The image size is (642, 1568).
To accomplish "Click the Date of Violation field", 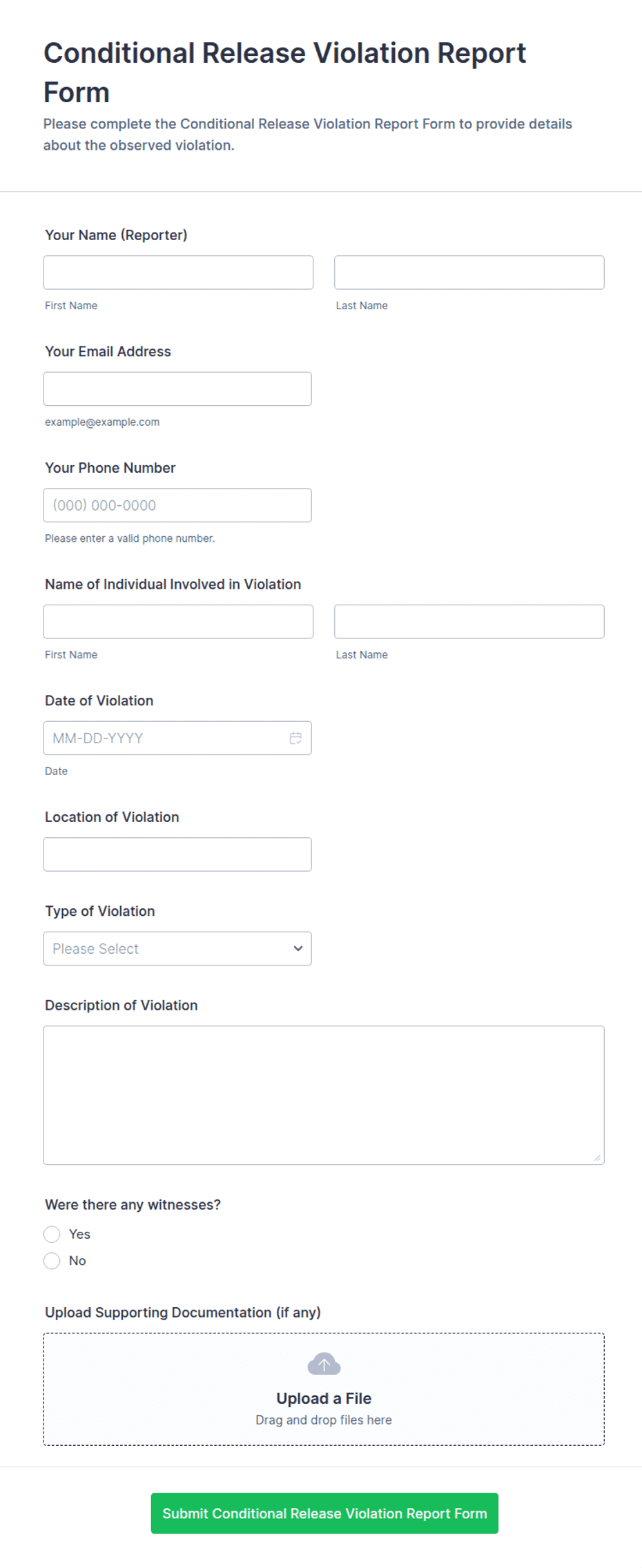I will (x=177, y=738).
